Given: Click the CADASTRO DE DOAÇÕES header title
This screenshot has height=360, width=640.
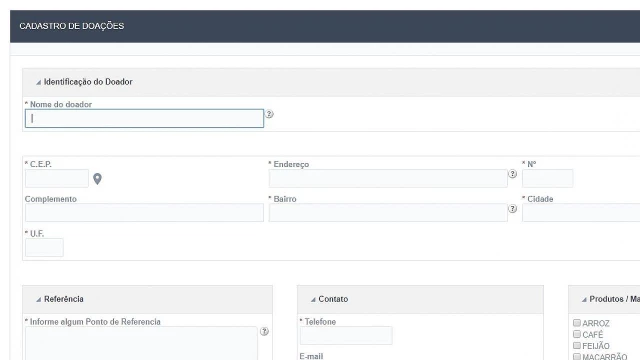Looking at the screenshot, I should [x=72, y=26].
